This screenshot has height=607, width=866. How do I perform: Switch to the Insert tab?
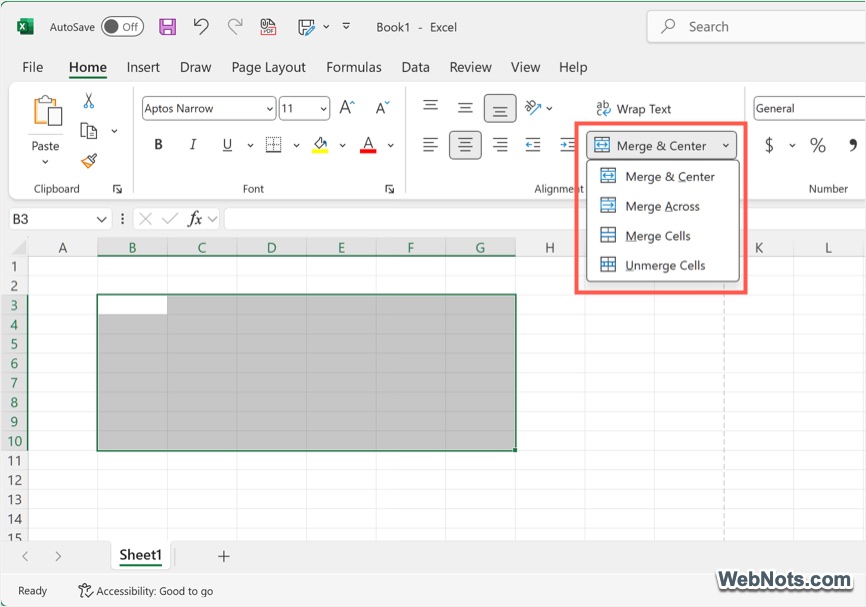coord(143,67)
